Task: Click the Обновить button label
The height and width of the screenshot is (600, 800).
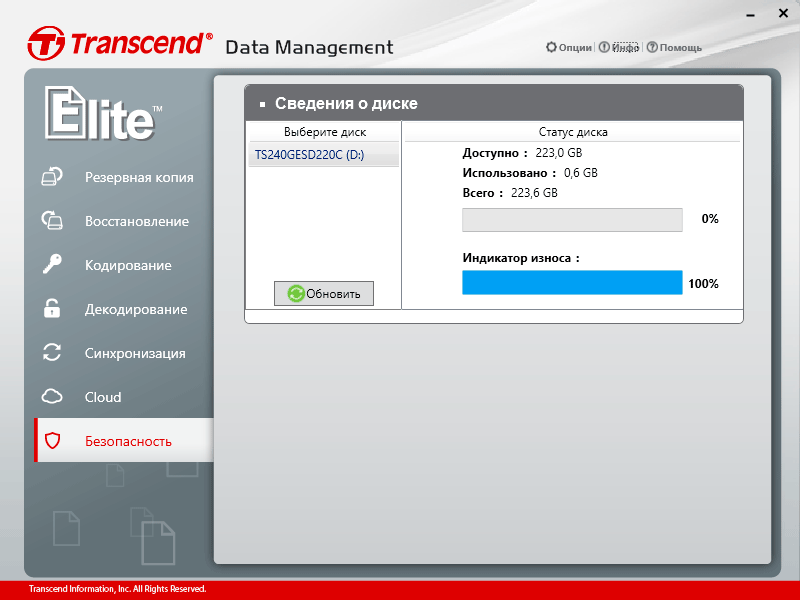Action: pyautogui.click(x=333, y=294)
